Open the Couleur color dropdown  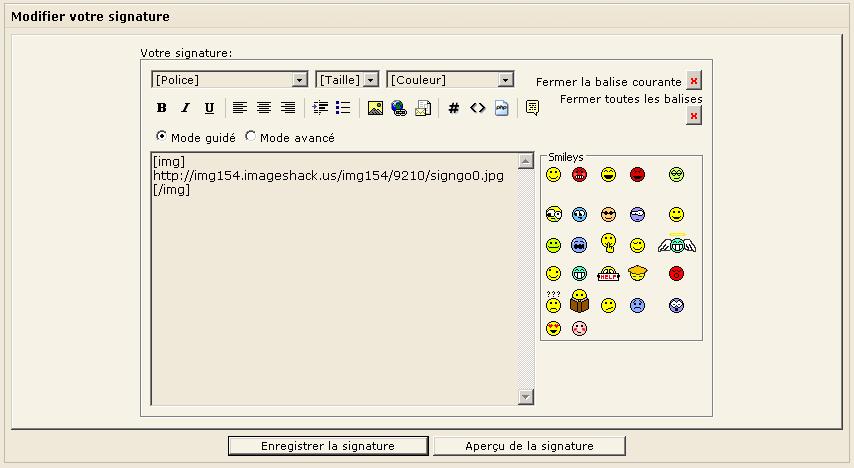click(450, 80)
